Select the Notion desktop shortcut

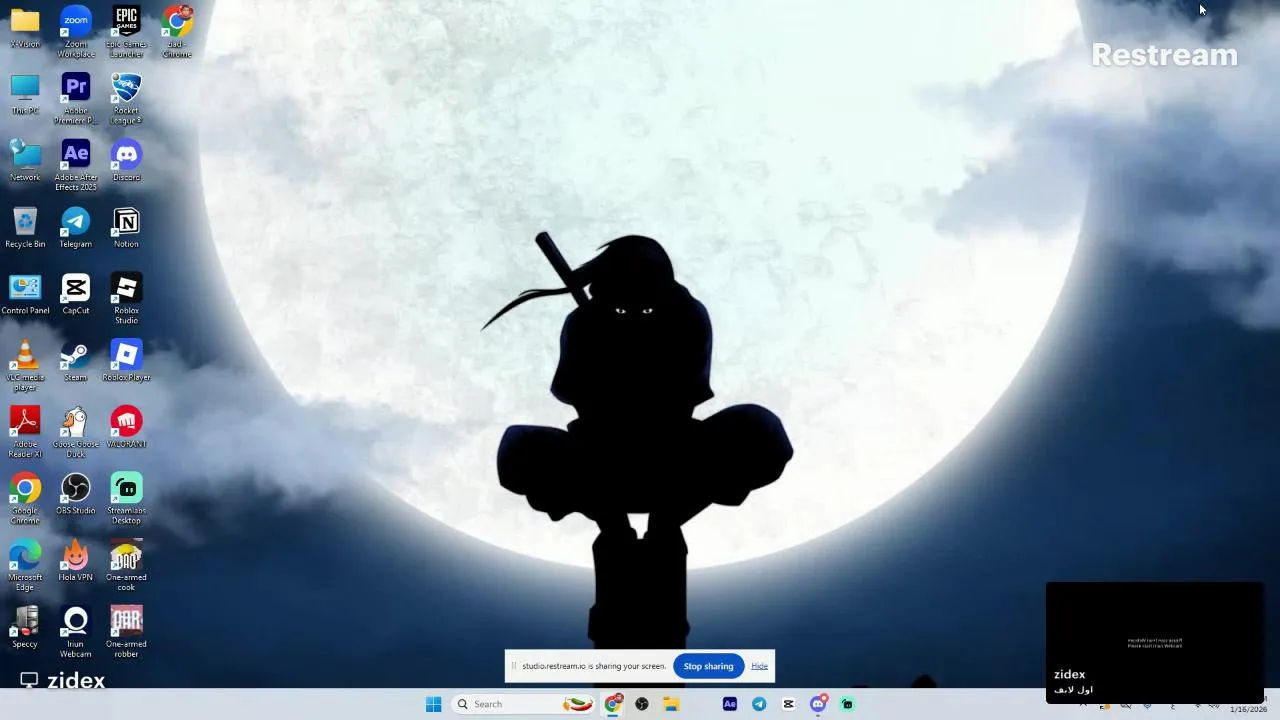pos(126,227)
